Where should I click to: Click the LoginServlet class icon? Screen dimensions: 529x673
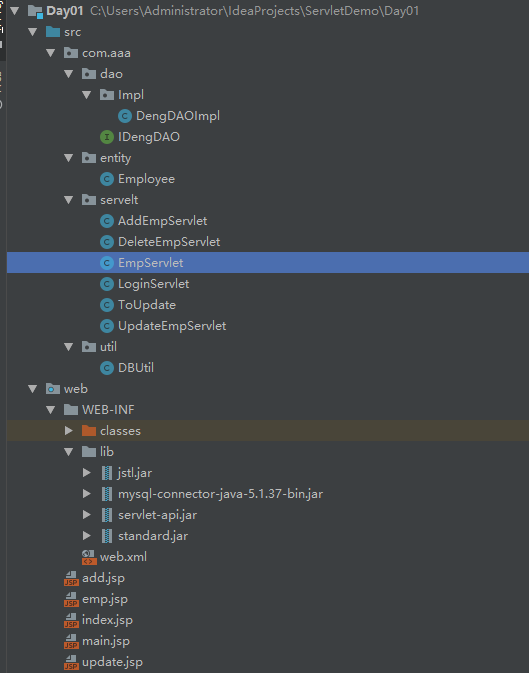107,284
